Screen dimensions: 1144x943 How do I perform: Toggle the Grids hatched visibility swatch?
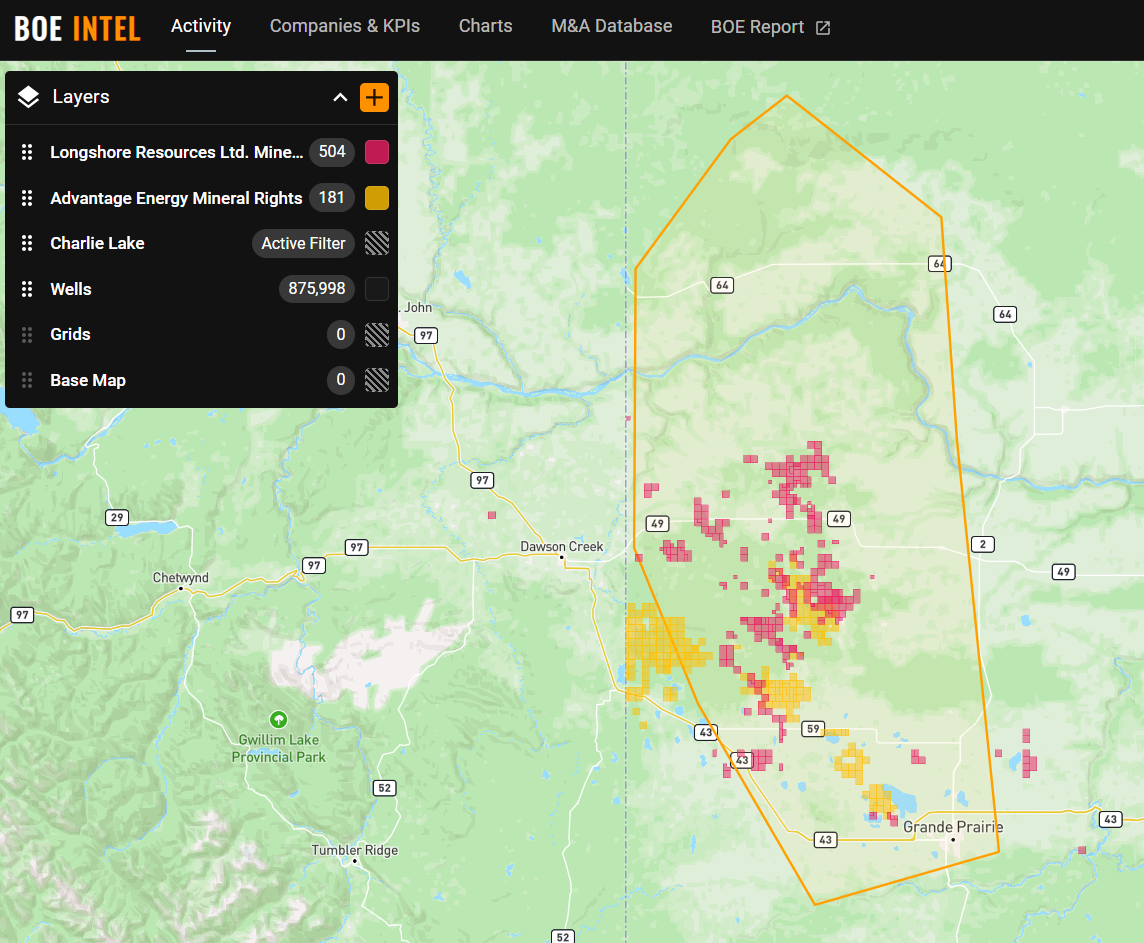pyautogui.click(x=376, y=334)
